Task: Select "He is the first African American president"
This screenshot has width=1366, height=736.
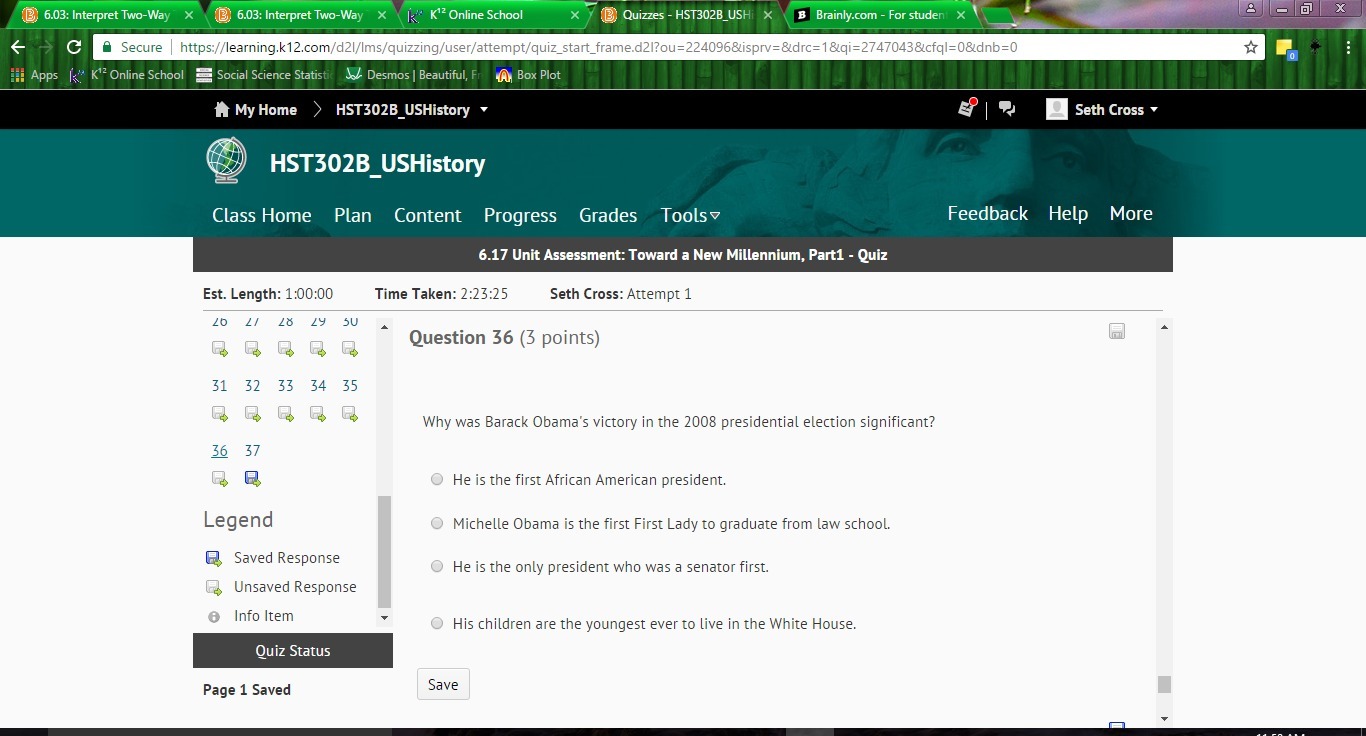Action: (437, 480)
